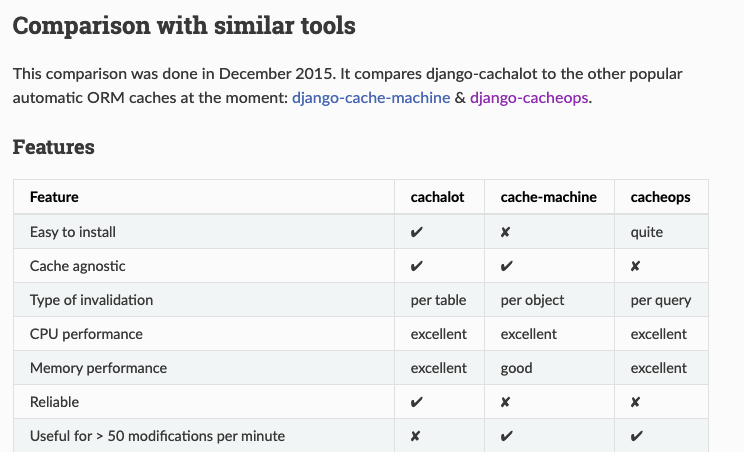Click the Features section heading
744x452 pixels.
54,147
